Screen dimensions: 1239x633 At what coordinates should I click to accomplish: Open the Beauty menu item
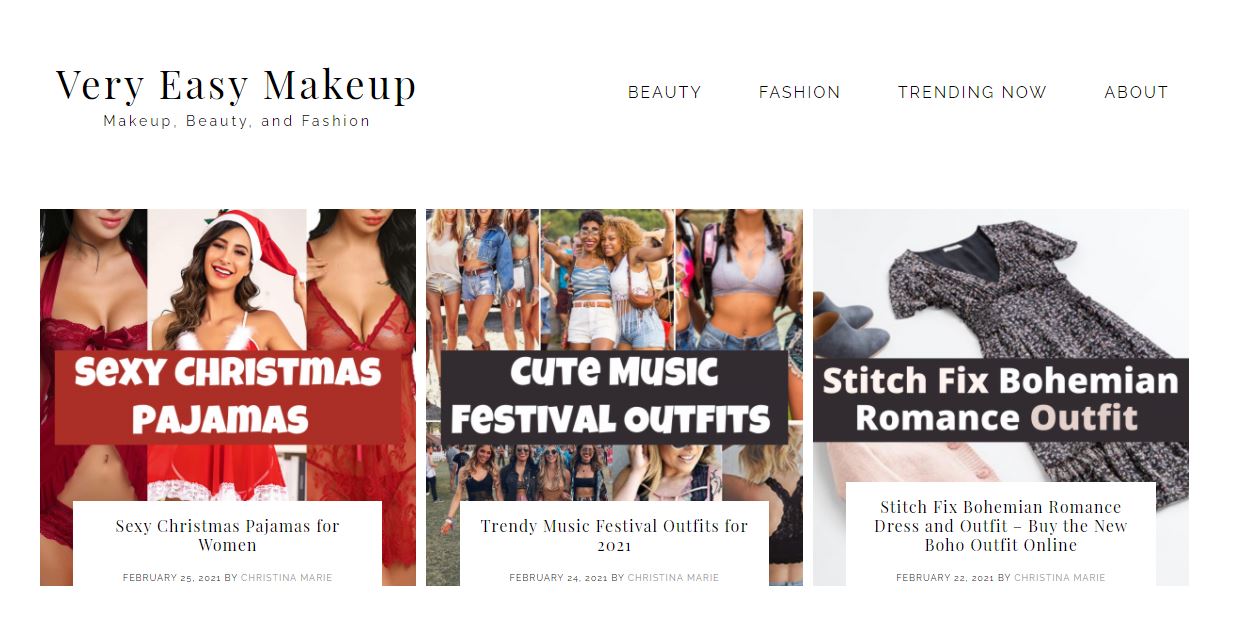[664, 92]
